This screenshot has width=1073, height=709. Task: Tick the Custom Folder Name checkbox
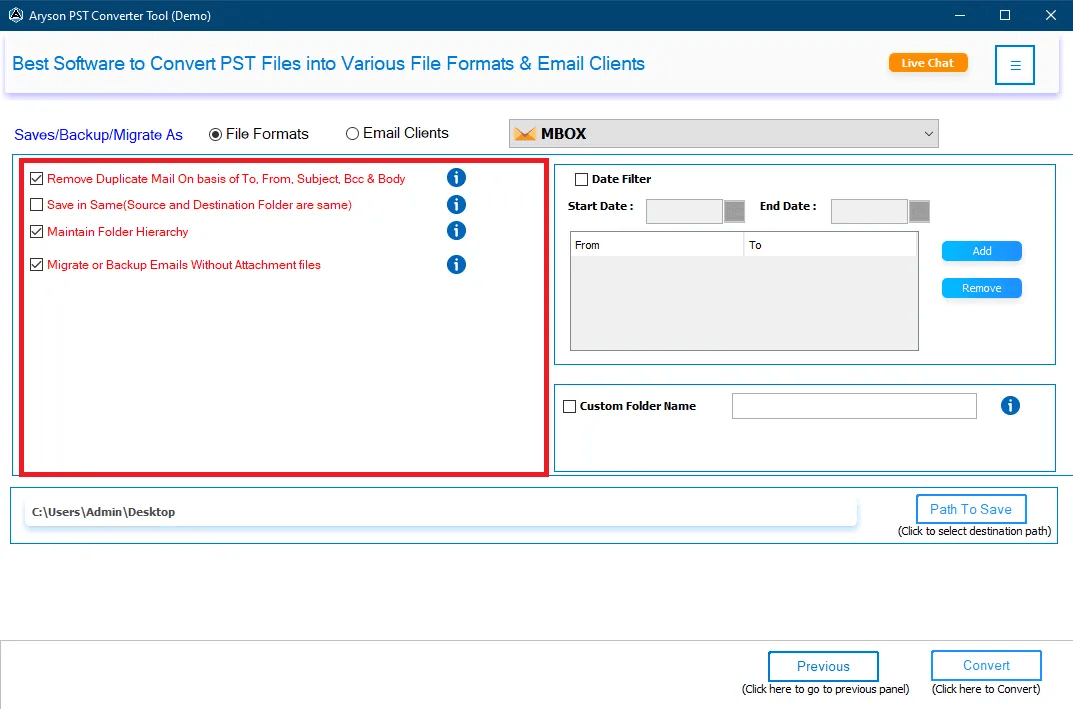tap(570, 407)
